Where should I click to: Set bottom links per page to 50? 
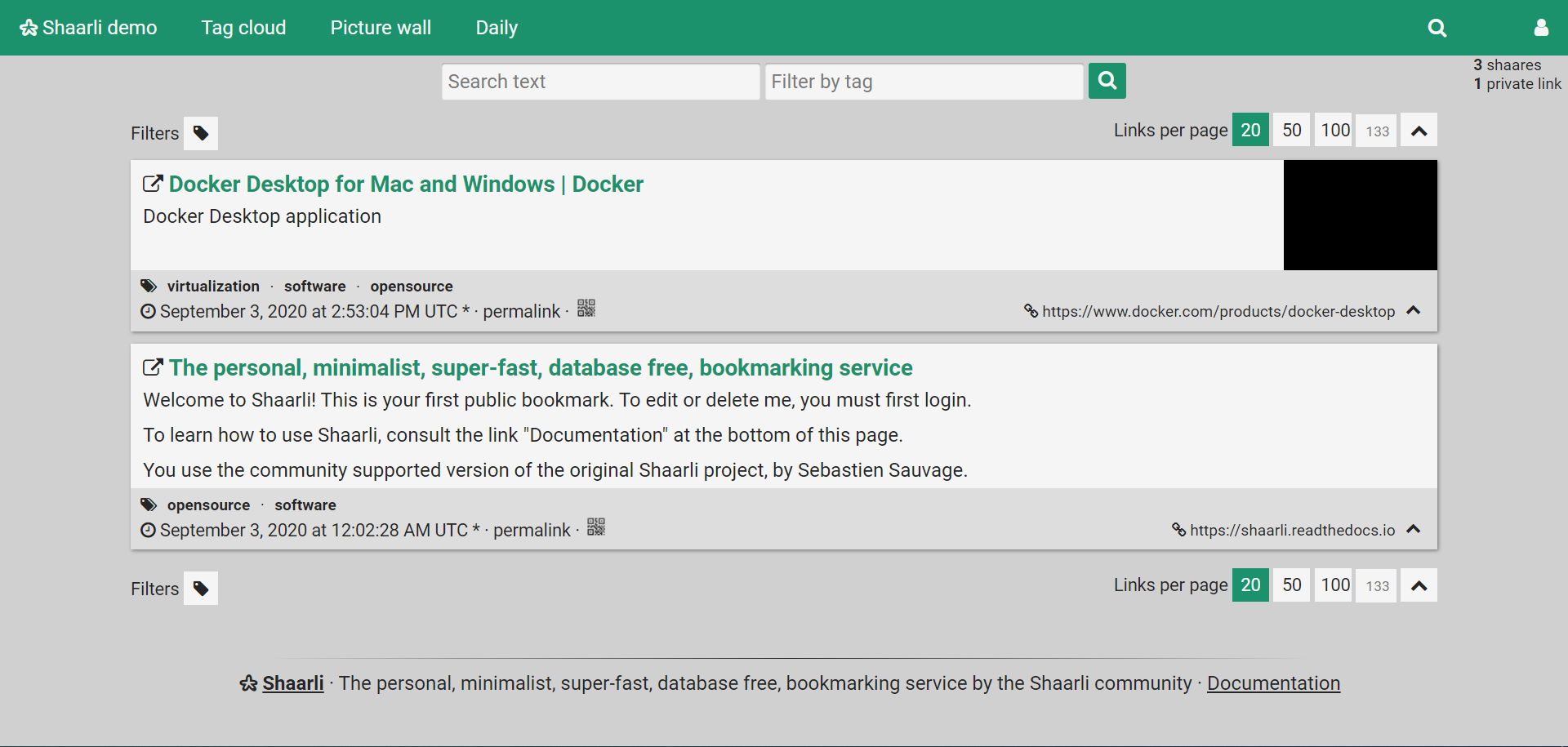point(1292,585)
